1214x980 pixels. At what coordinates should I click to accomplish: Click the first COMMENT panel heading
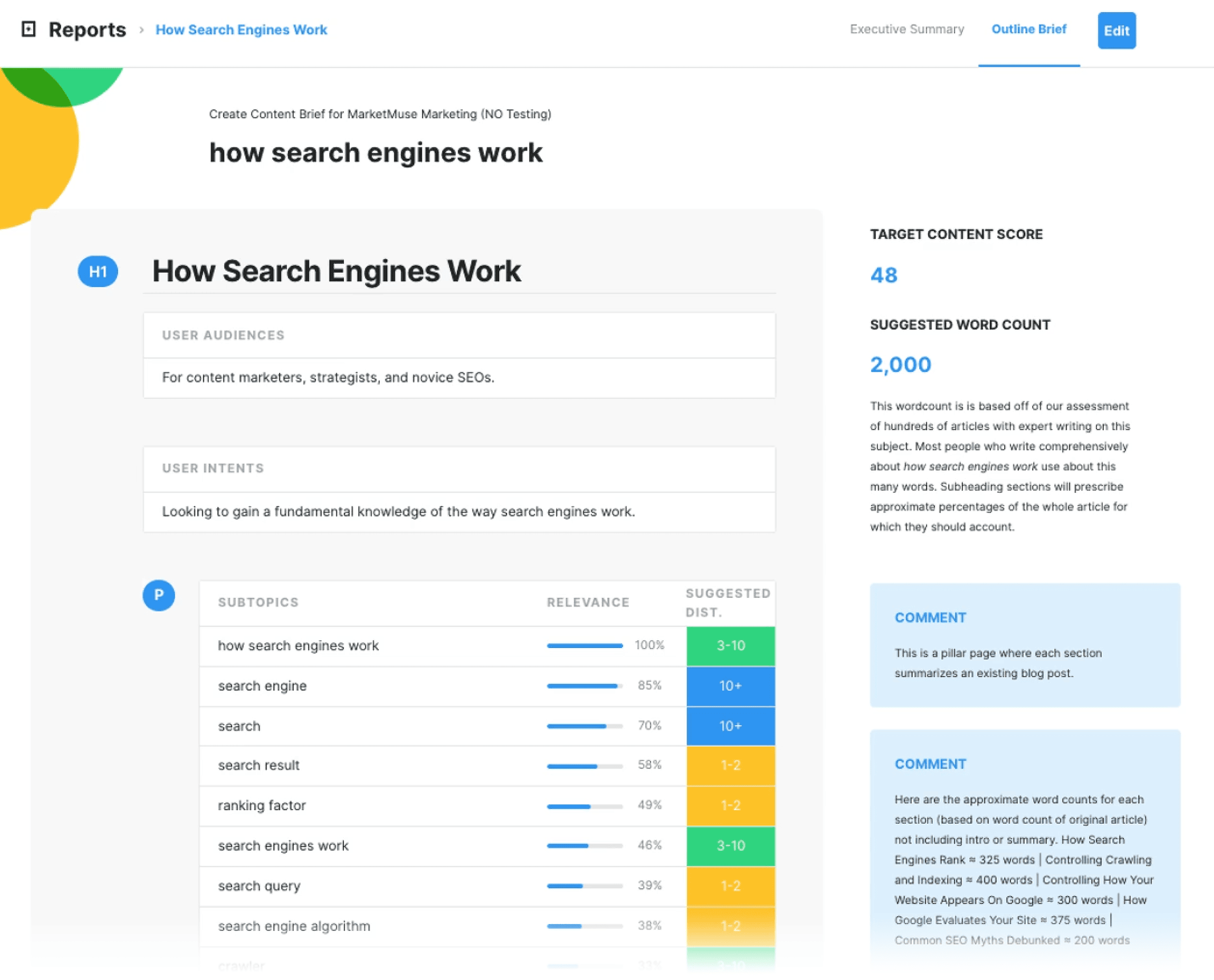(x=930, y=617)
